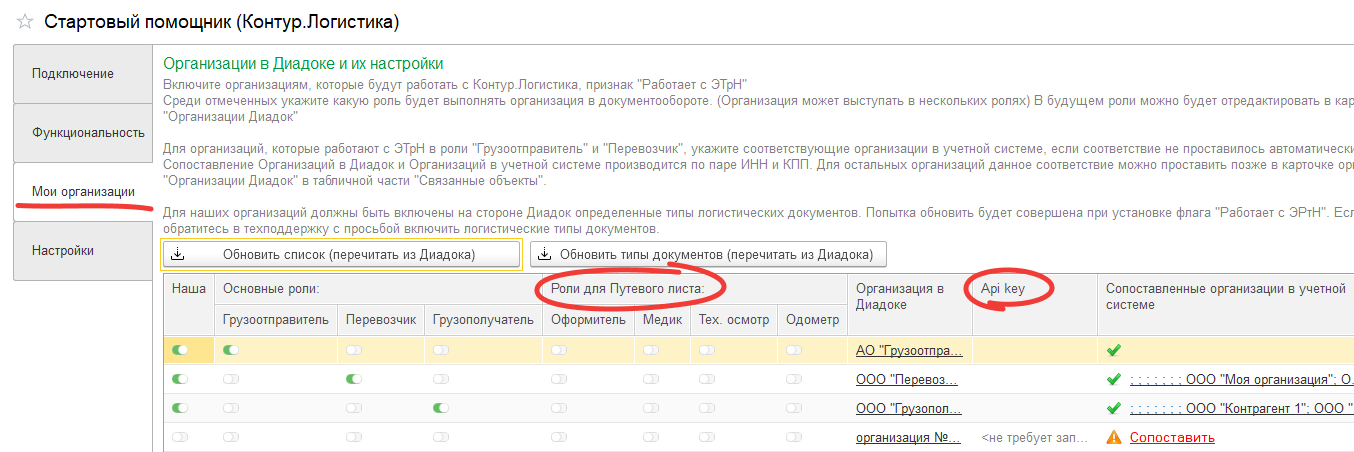
Task: Disable Перевозчик switch for ООО "Перевоз…" row
Action: click(x=355, y=380)
